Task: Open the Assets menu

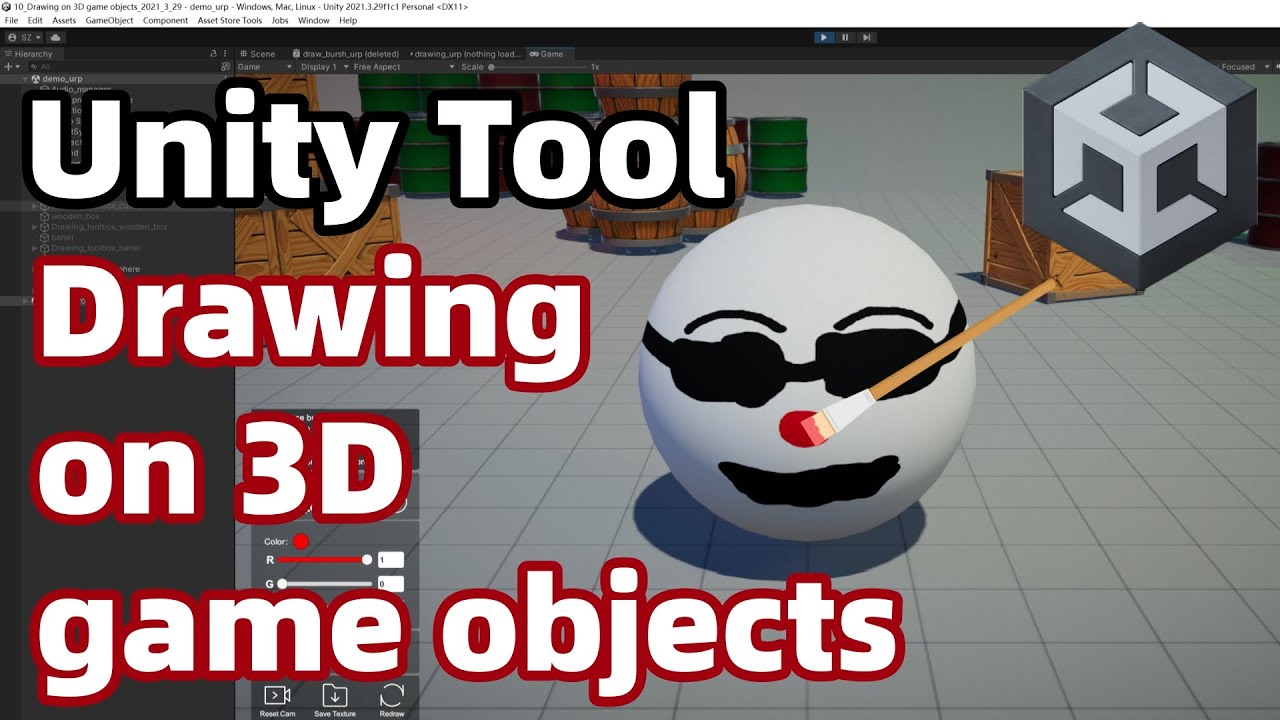Action: (x=64, y=20)
